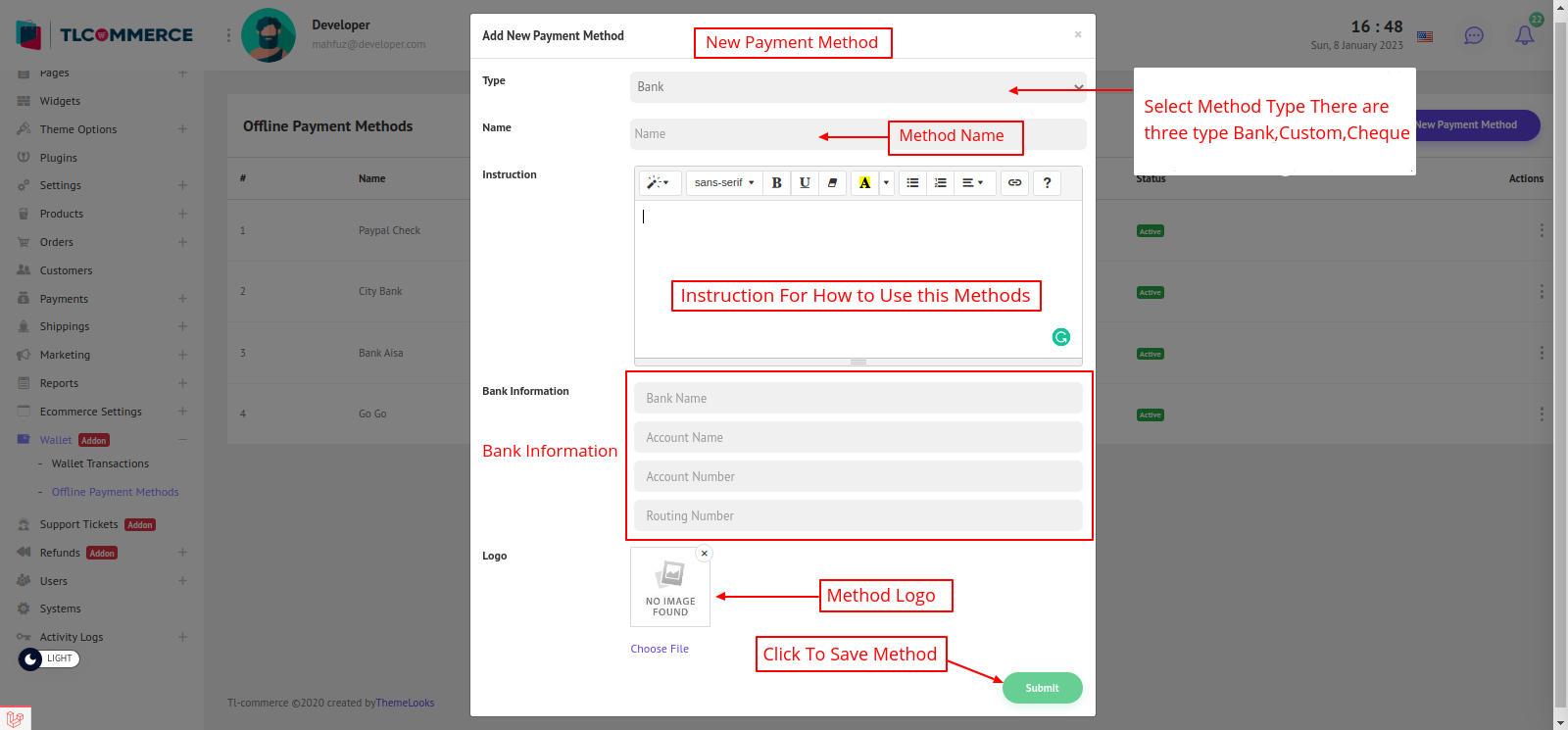Click the yellow highlight color button

(864, 183)
